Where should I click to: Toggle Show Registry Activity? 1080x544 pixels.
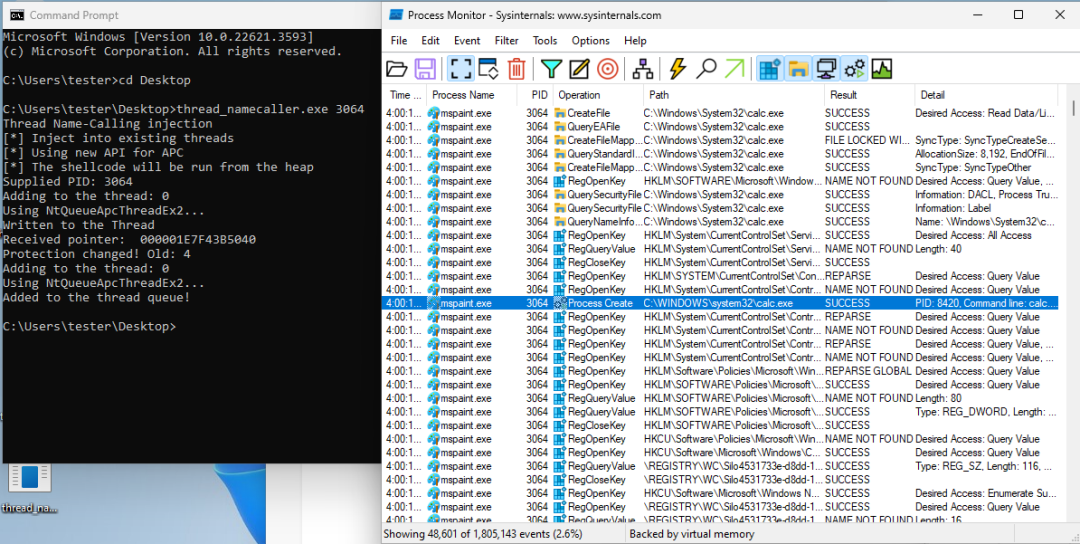click(769, 69)
